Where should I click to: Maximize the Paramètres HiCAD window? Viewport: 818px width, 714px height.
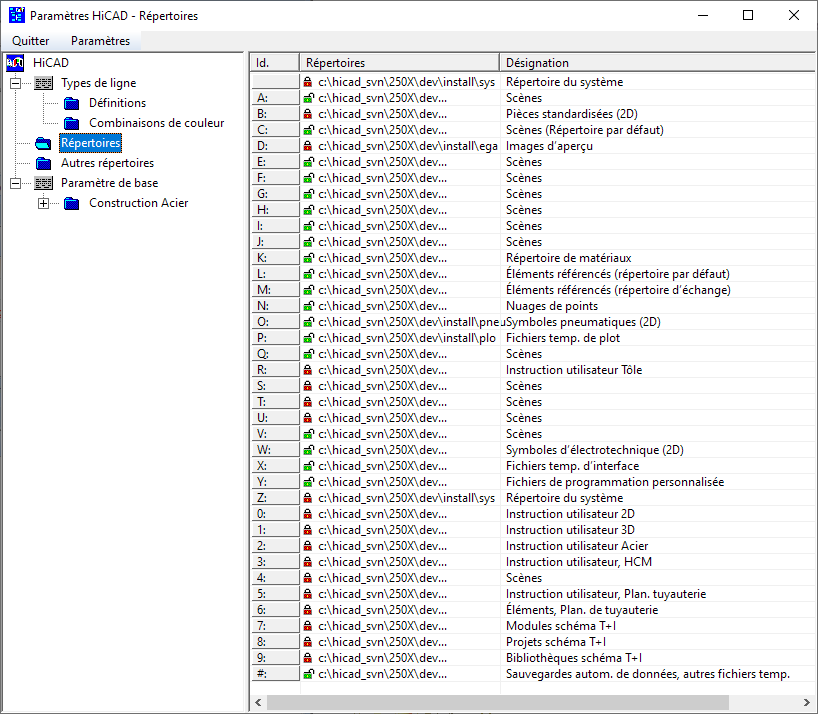(748, 15)
